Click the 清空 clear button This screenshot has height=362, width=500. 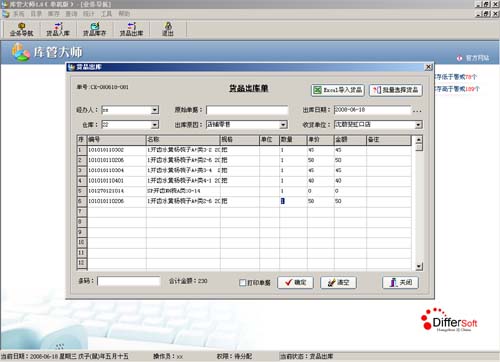pyautogui.click(x=338, y=283)
